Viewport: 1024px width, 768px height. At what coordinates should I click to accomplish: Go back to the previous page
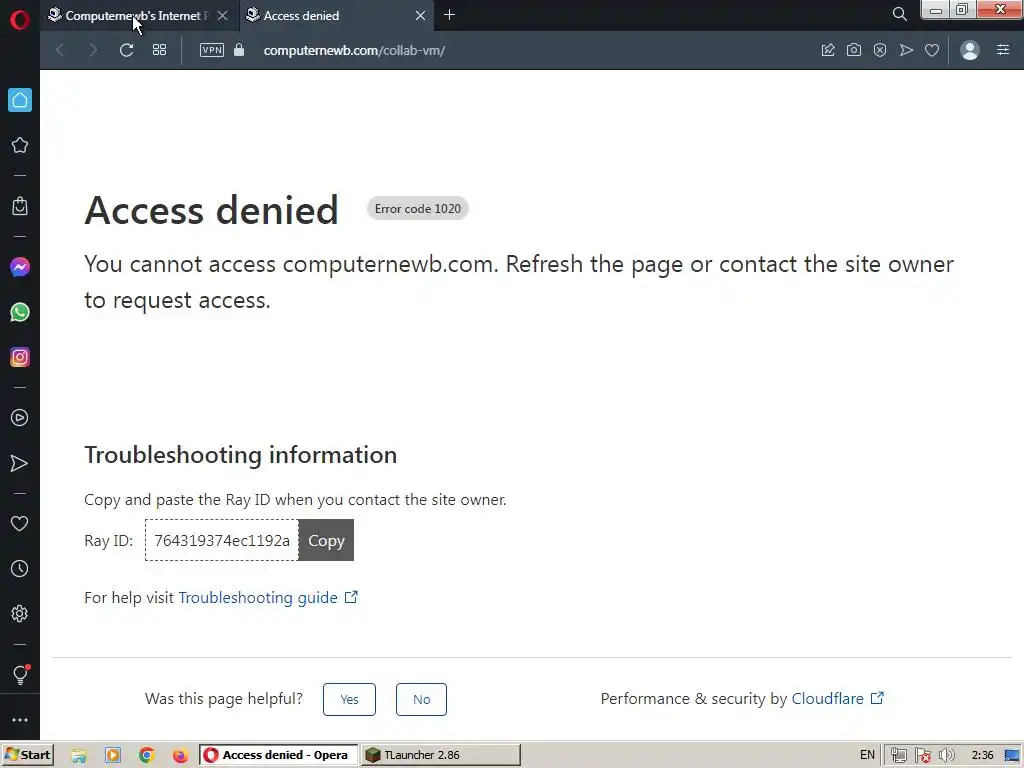60,50
